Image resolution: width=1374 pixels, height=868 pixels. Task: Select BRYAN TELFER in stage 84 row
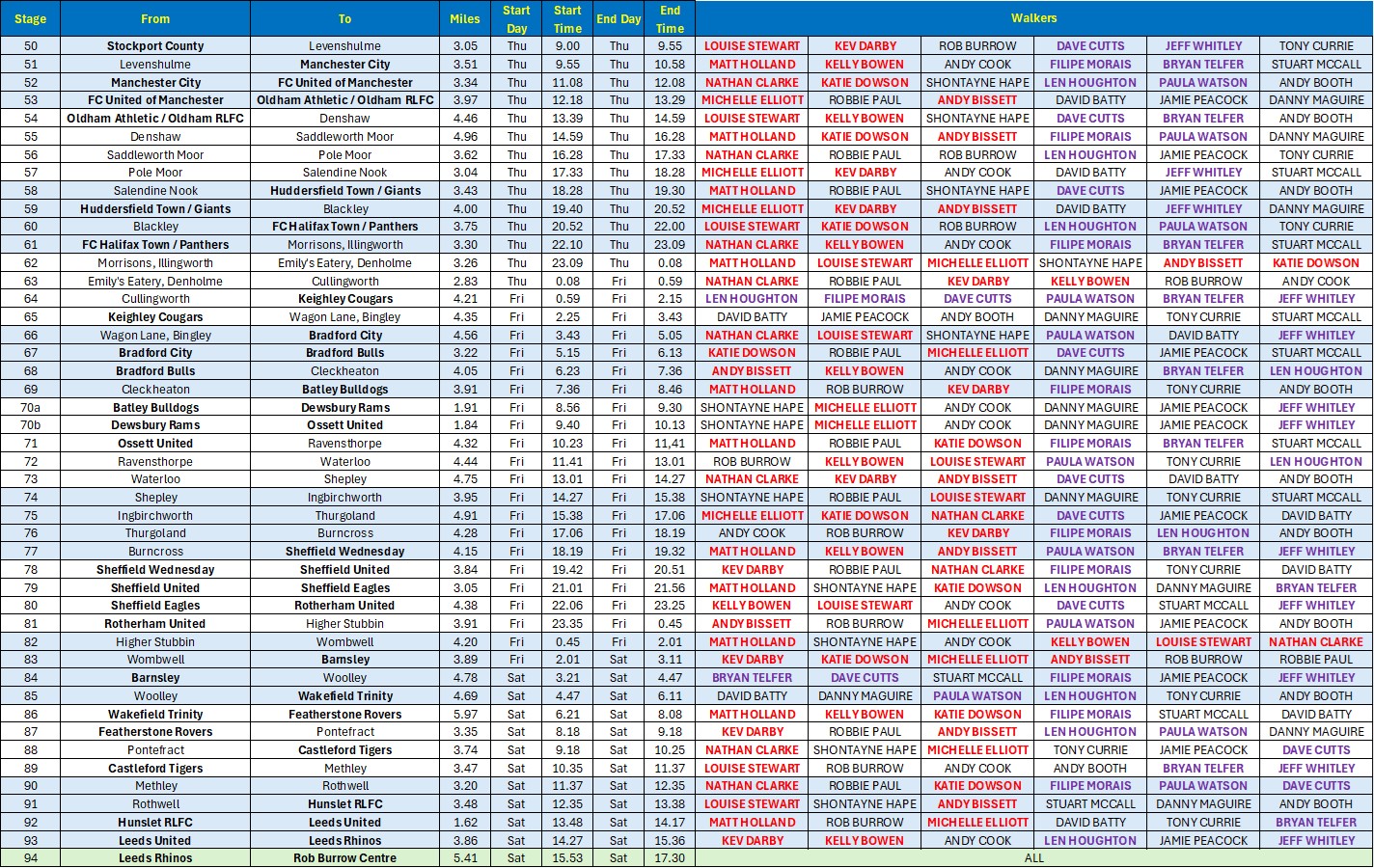point(752,678)
